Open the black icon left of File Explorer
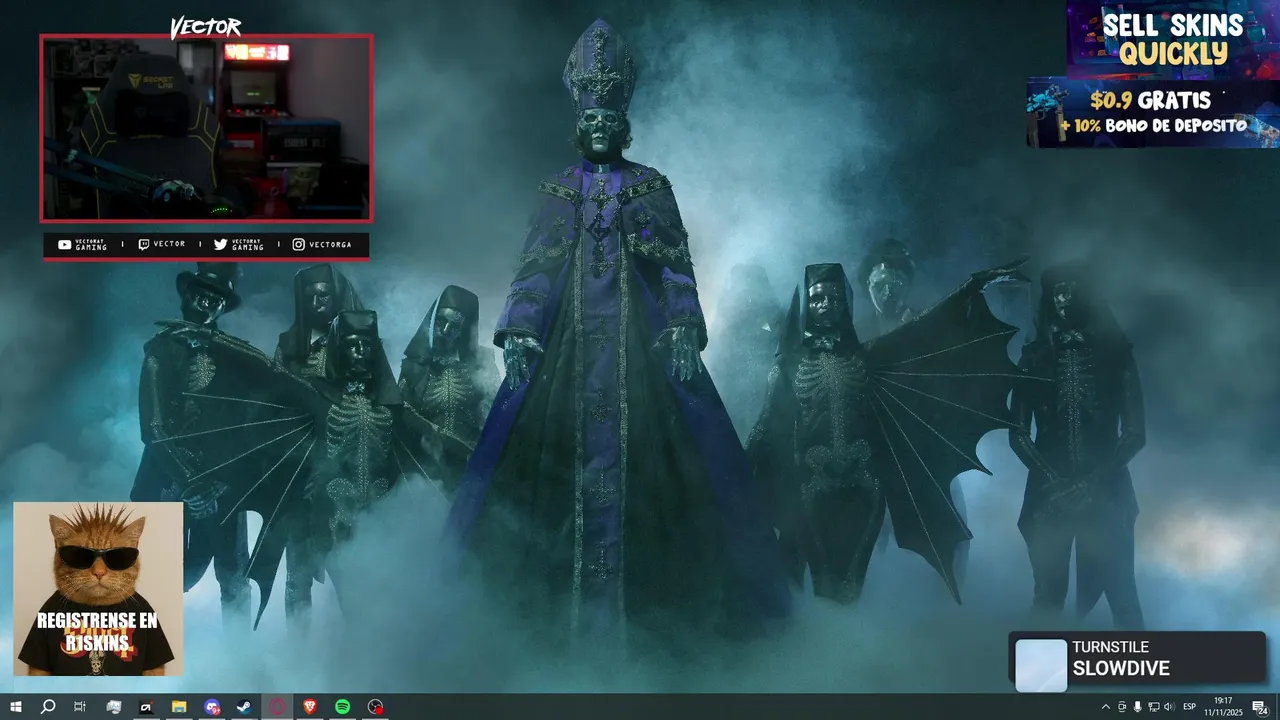This screenshot has height=720, width=1280. 146,707
